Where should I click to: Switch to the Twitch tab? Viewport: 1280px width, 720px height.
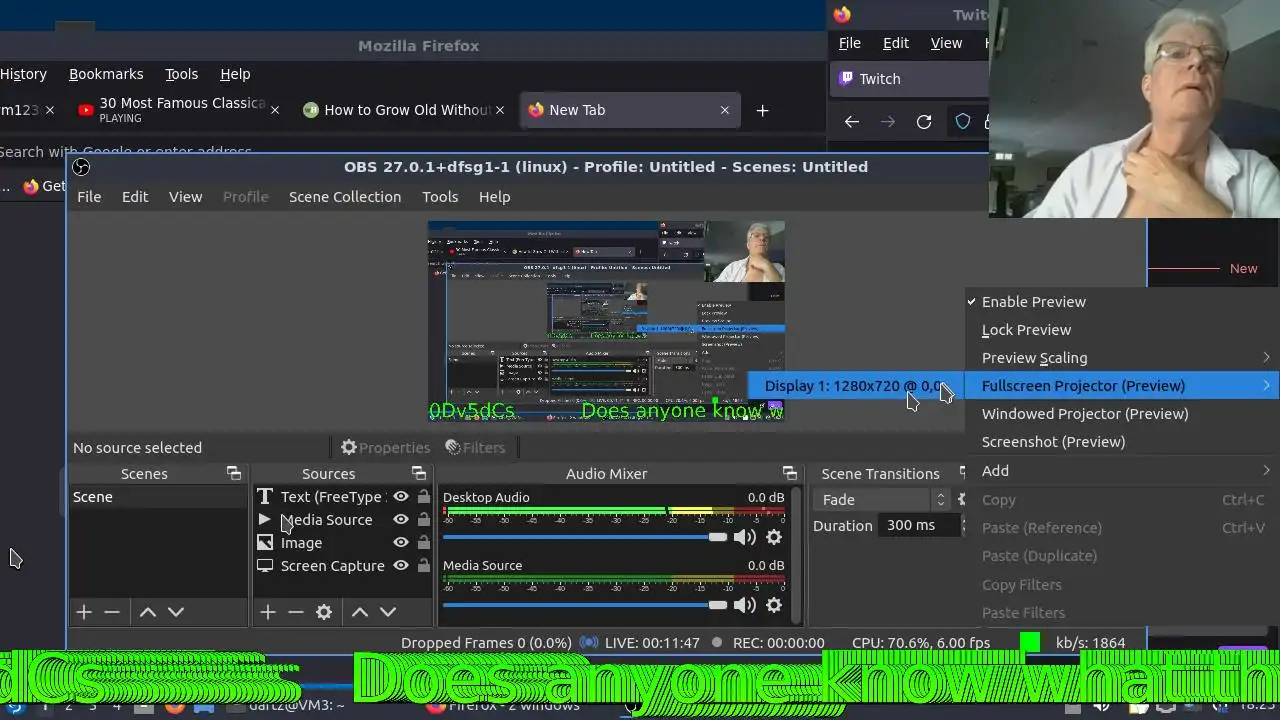tap(908, 79)
